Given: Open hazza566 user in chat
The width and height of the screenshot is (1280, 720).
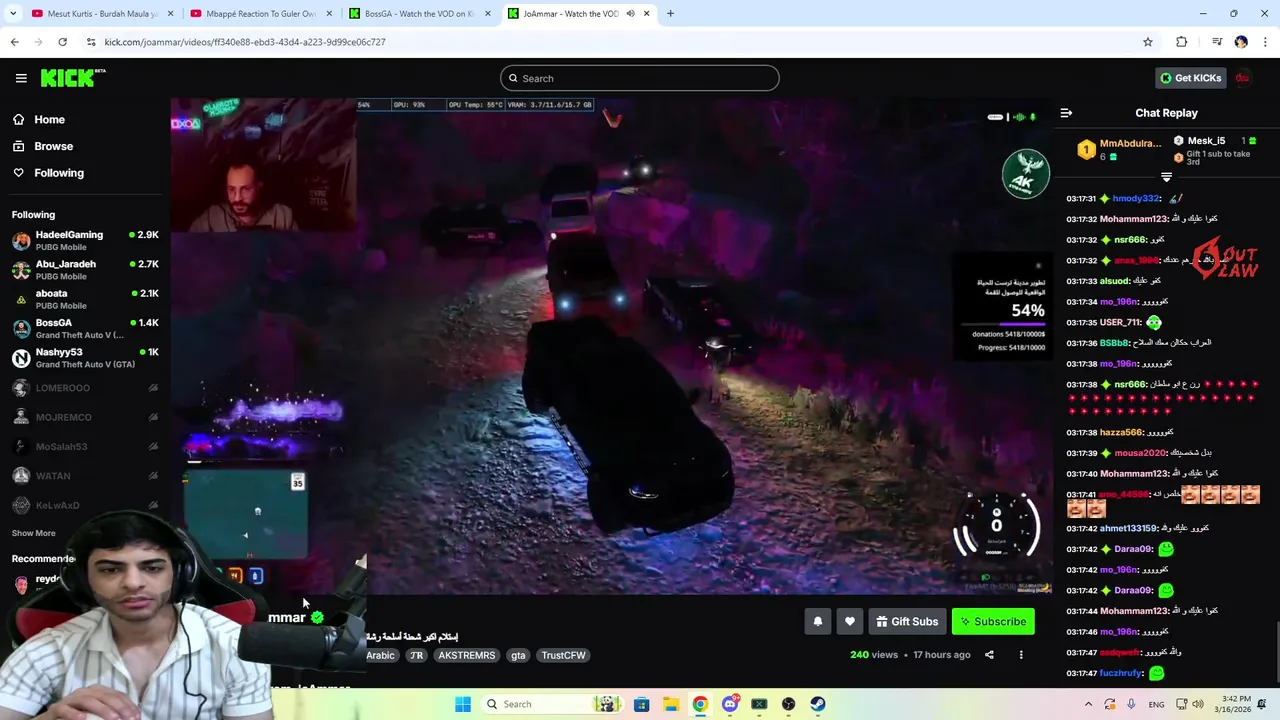Looking at the screenshot, I should click(1120, 432).
